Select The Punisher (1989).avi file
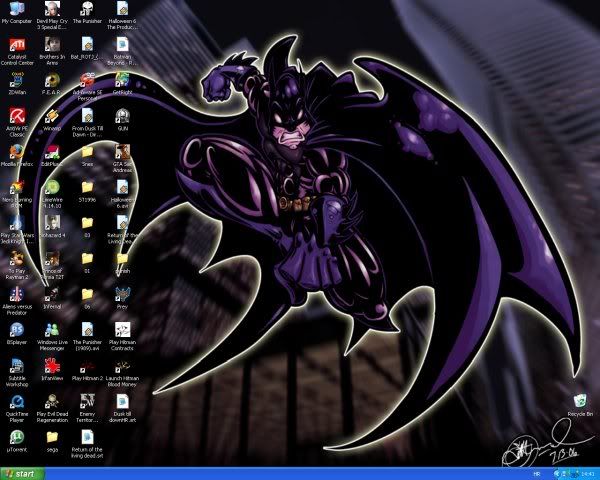Image resolution: width=600 pixels, height=480 pixels. tap(87, 337)
